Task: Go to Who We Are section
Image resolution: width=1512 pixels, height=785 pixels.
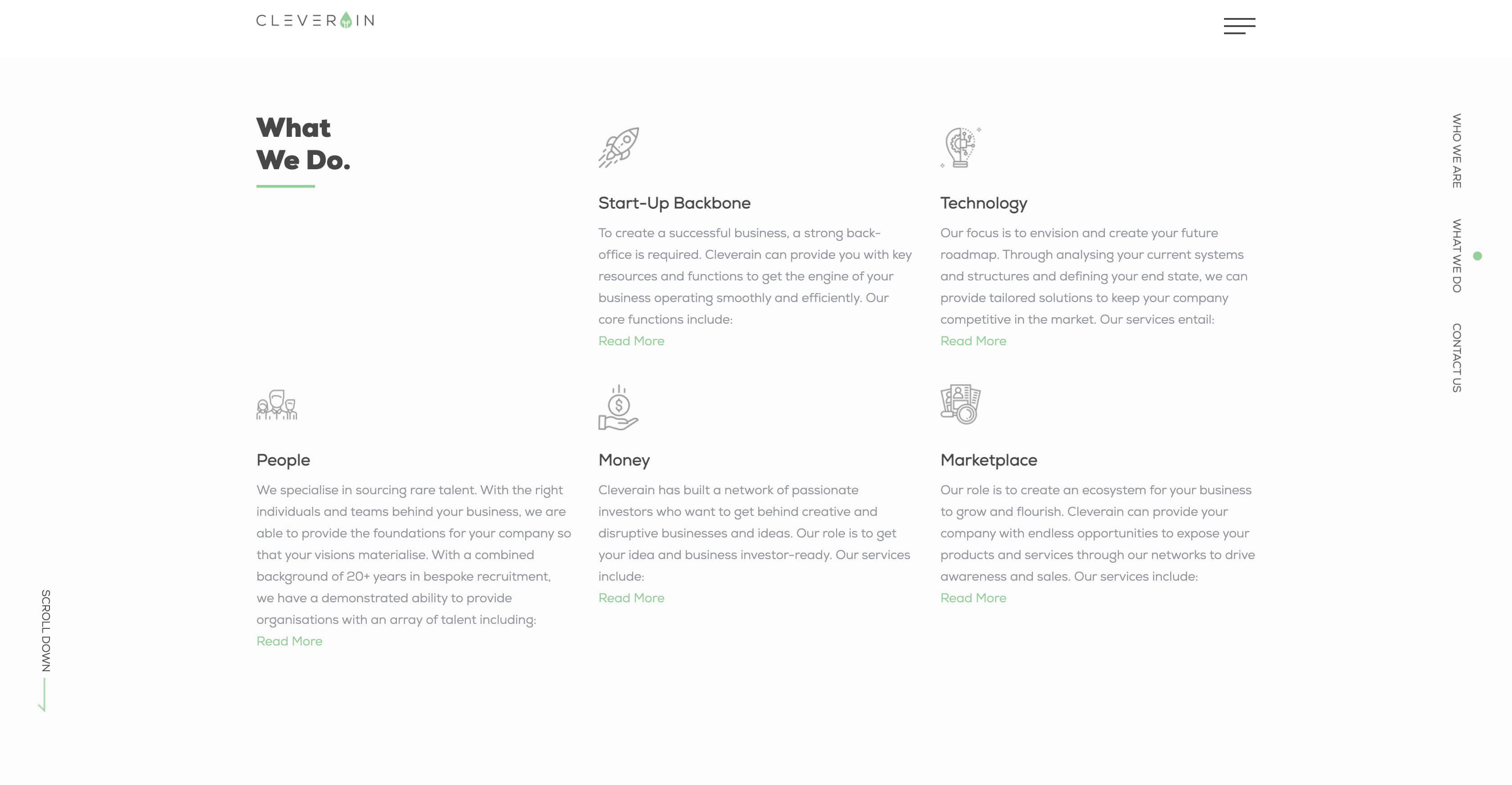Action: click(x=1457, y=151)
